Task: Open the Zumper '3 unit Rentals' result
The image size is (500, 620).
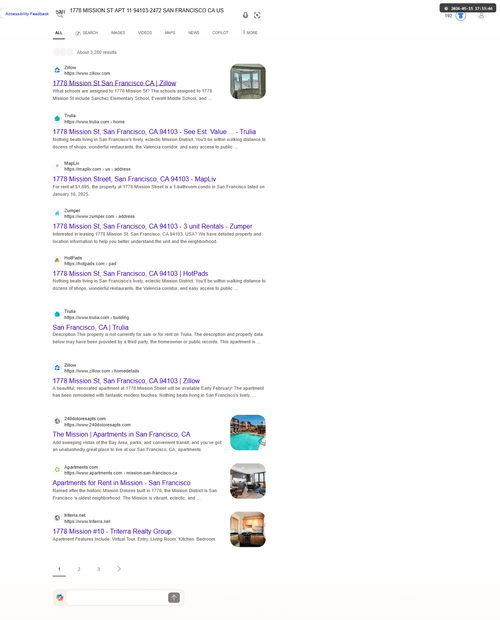Action: coord(152,226)
